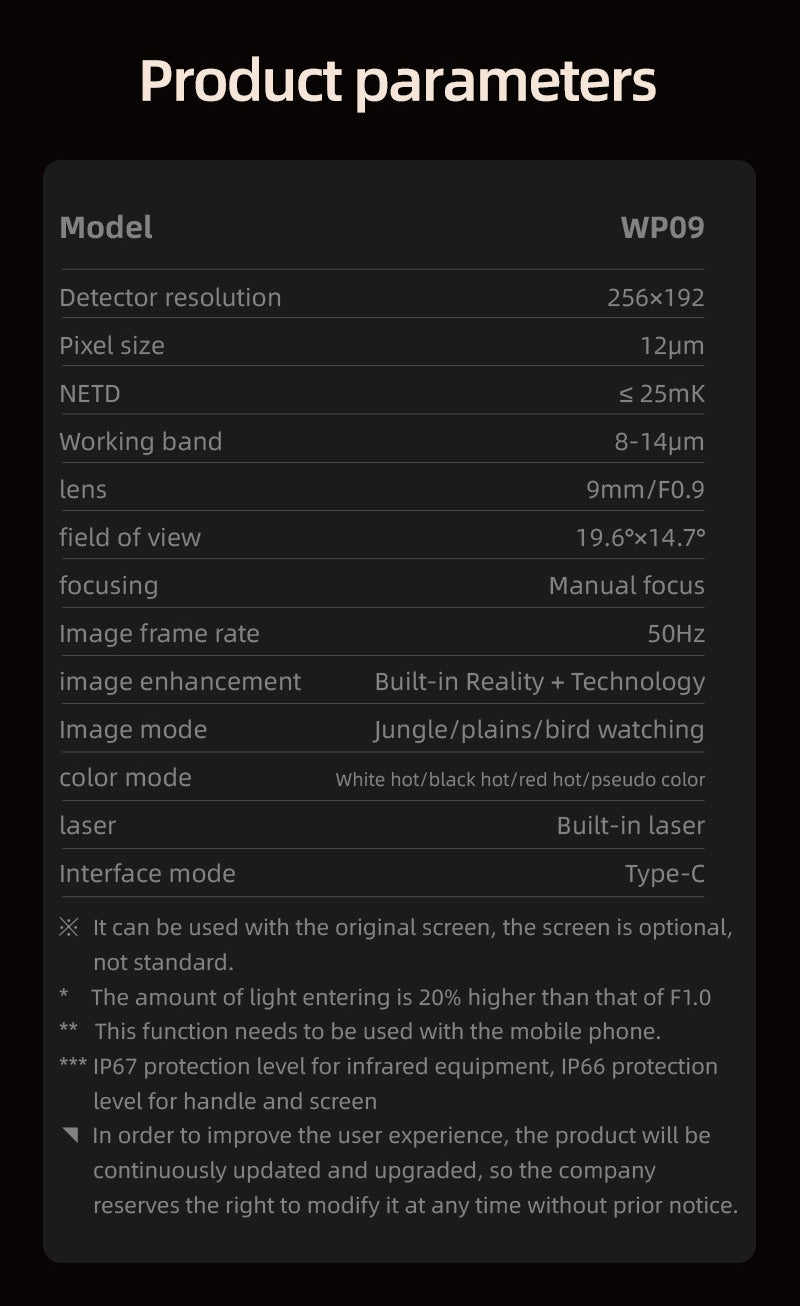The image size is (800, 1306).
Task: Select the "Model" row label
Action: click(x=106, y=228)
